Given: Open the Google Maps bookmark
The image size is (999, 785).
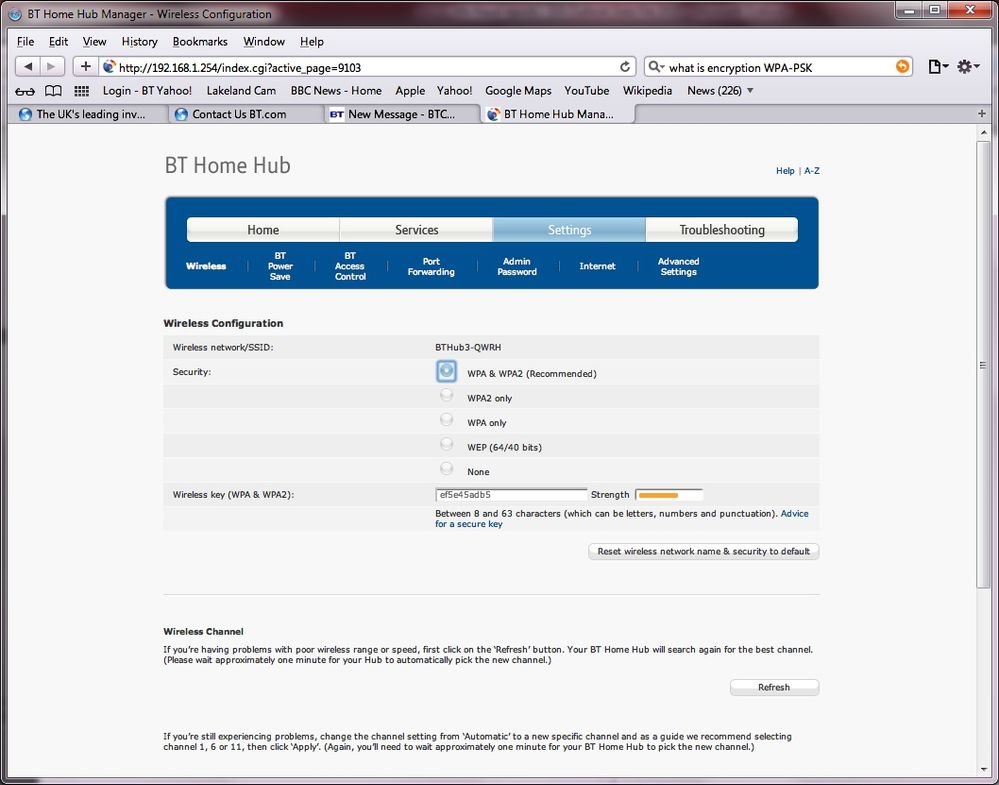Looking at the screenshot, I should 518,90.
